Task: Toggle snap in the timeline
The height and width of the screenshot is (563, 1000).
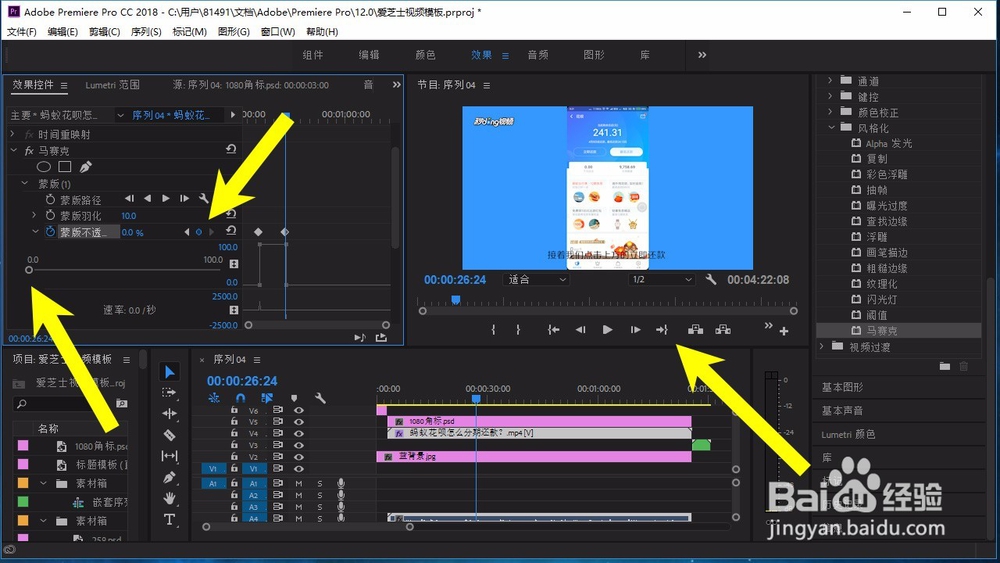Action: tap(240, 398)
